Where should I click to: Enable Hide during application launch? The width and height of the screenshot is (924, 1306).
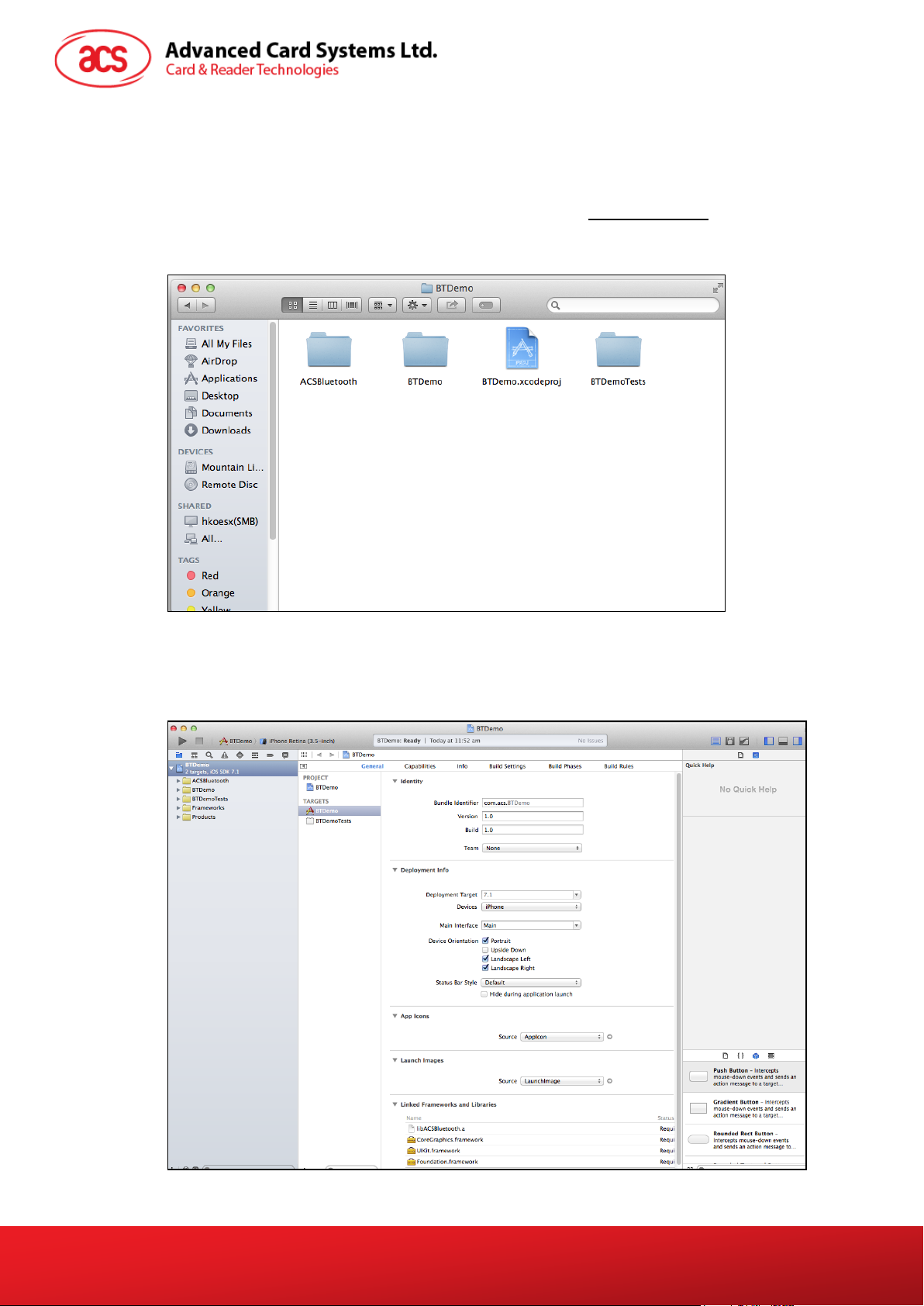point(484,994)
